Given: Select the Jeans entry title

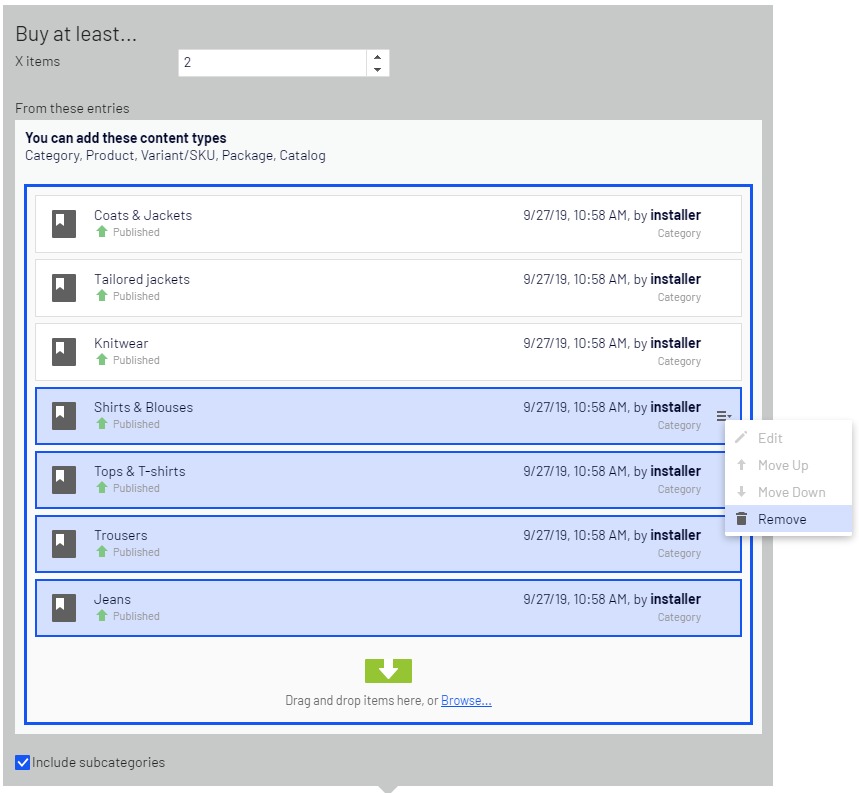Looking at the screenshot, I should [x=112, y=599].
